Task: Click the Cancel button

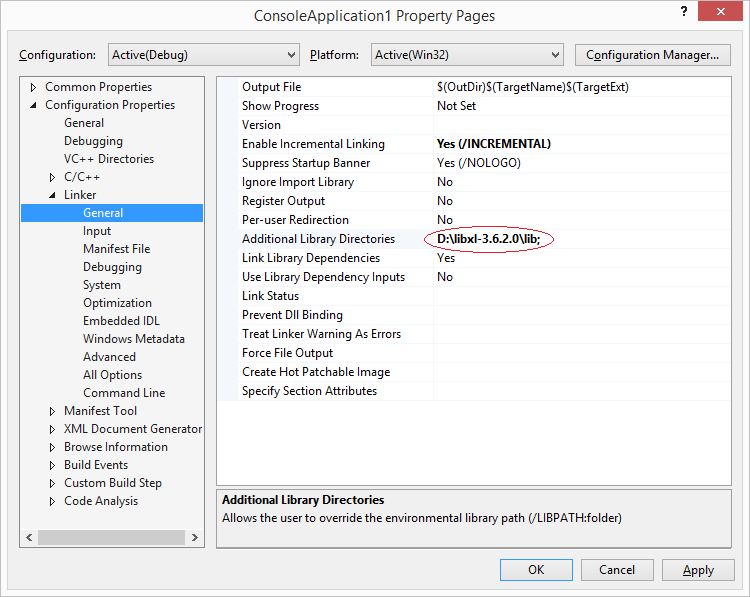Action: (617, 570)
